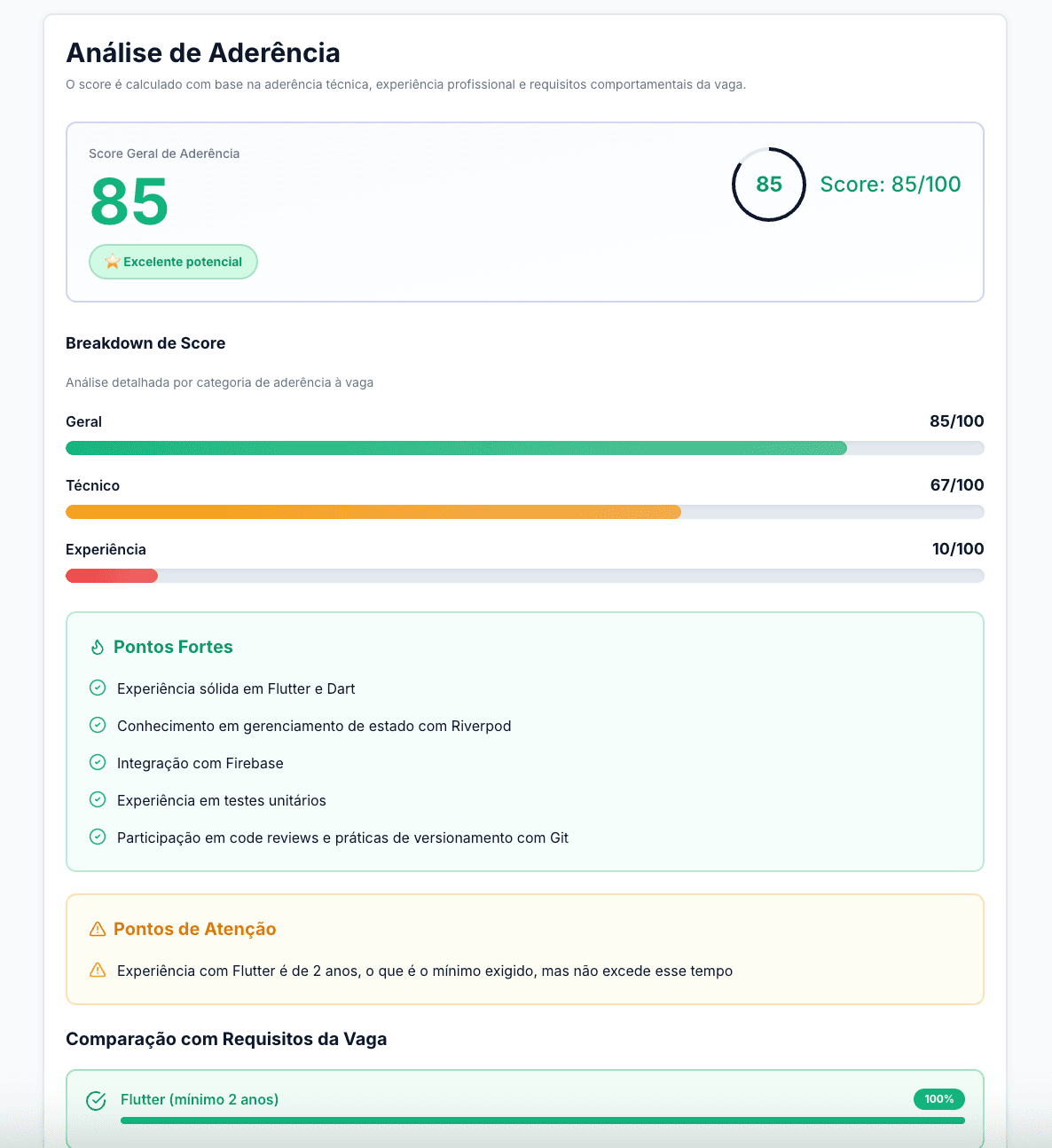
Task: Click the checkmark icon beside Flutter requirement
Action: 96,1100
